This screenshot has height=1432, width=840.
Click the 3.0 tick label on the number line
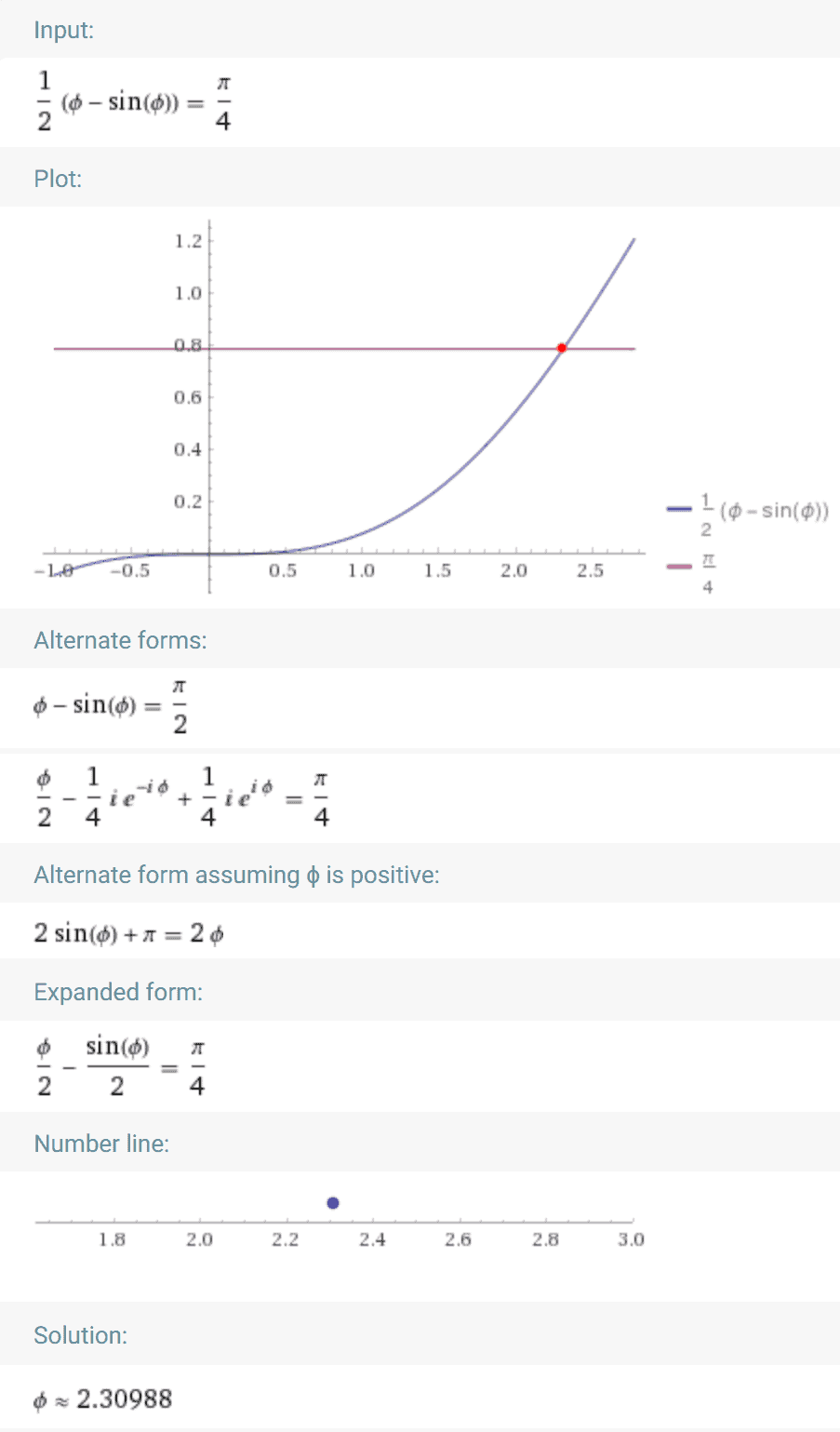pyautogui.click(x=631, y=1239)
